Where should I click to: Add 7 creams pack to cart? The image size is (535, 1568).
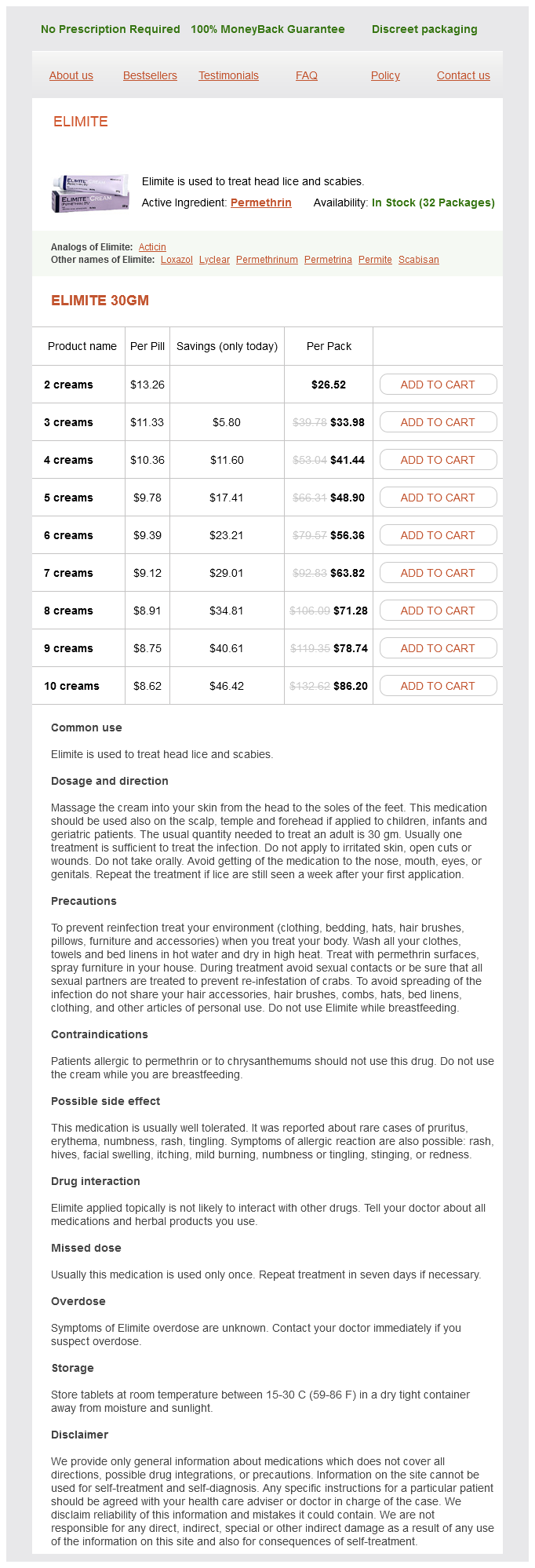438,573
